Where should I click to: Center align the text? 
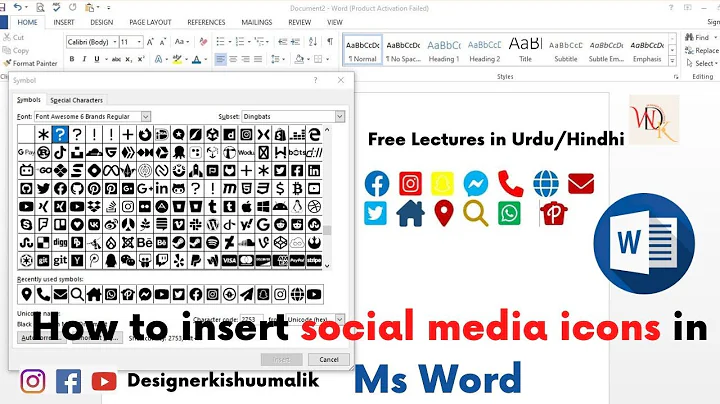233,59
